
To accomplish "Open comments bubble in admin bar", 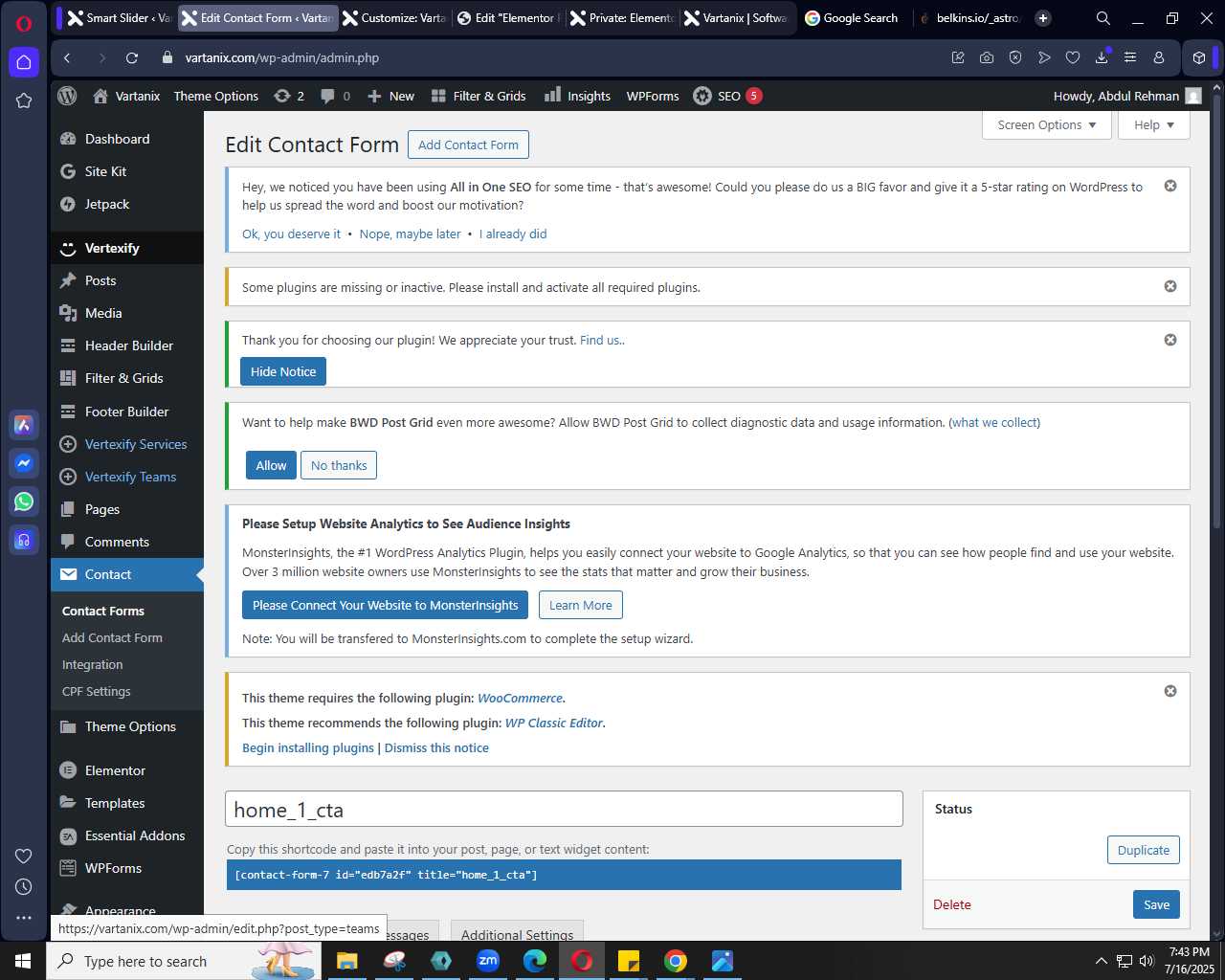I will [335, 96].
